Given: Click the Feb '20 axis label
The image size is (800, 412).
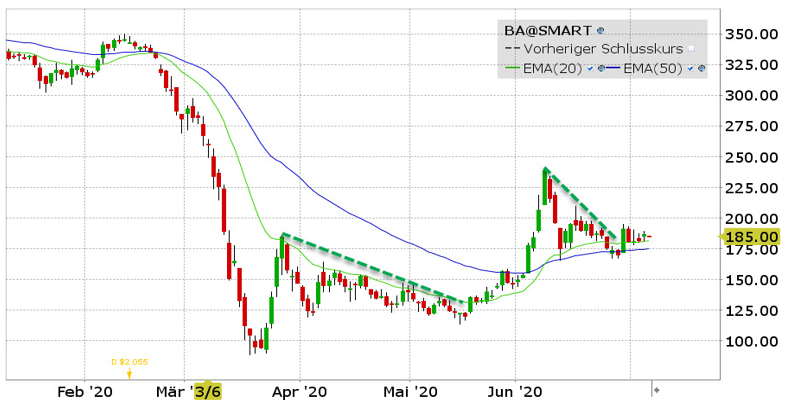Looking at the screenshot, I should (x=85, y=392).
